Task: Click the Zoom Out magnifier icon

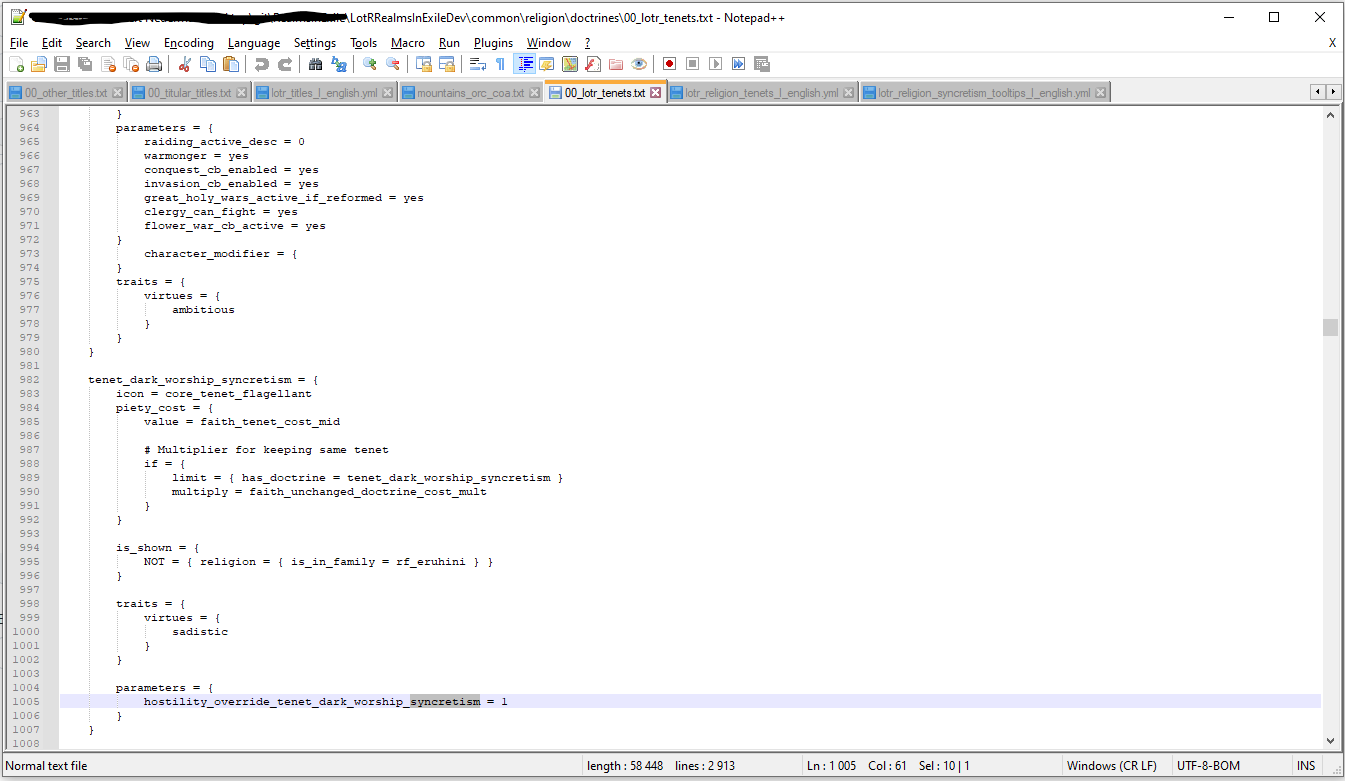Action: tap(393, 64)
